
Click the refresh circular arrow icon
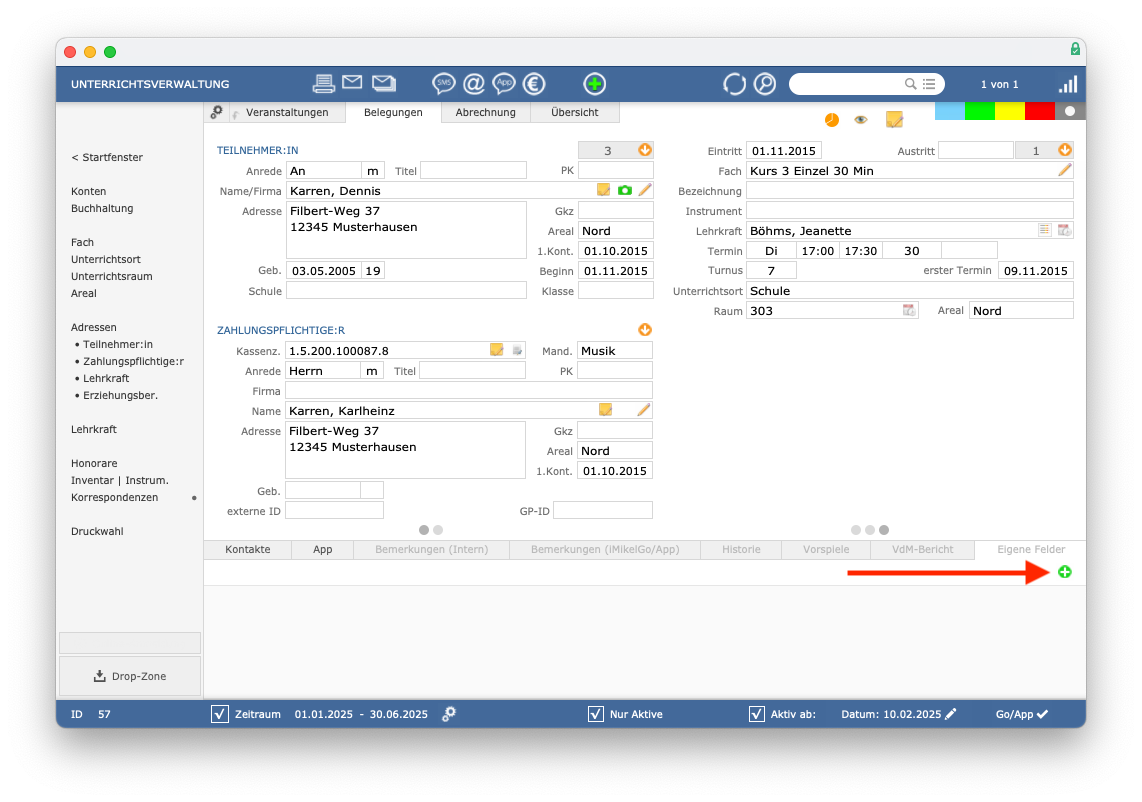734,84
